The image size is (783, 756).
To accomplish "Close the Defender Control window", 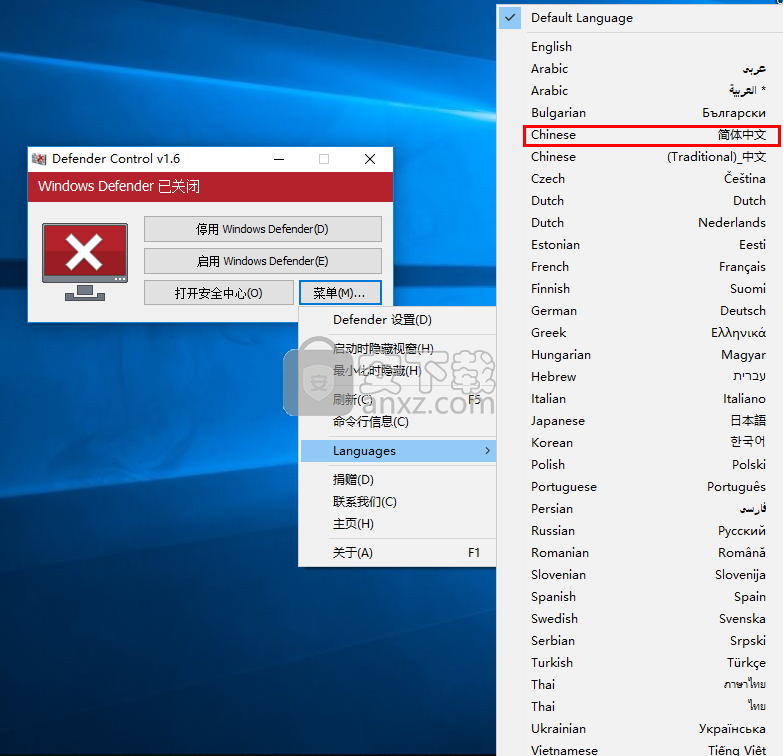I will 370,159.
